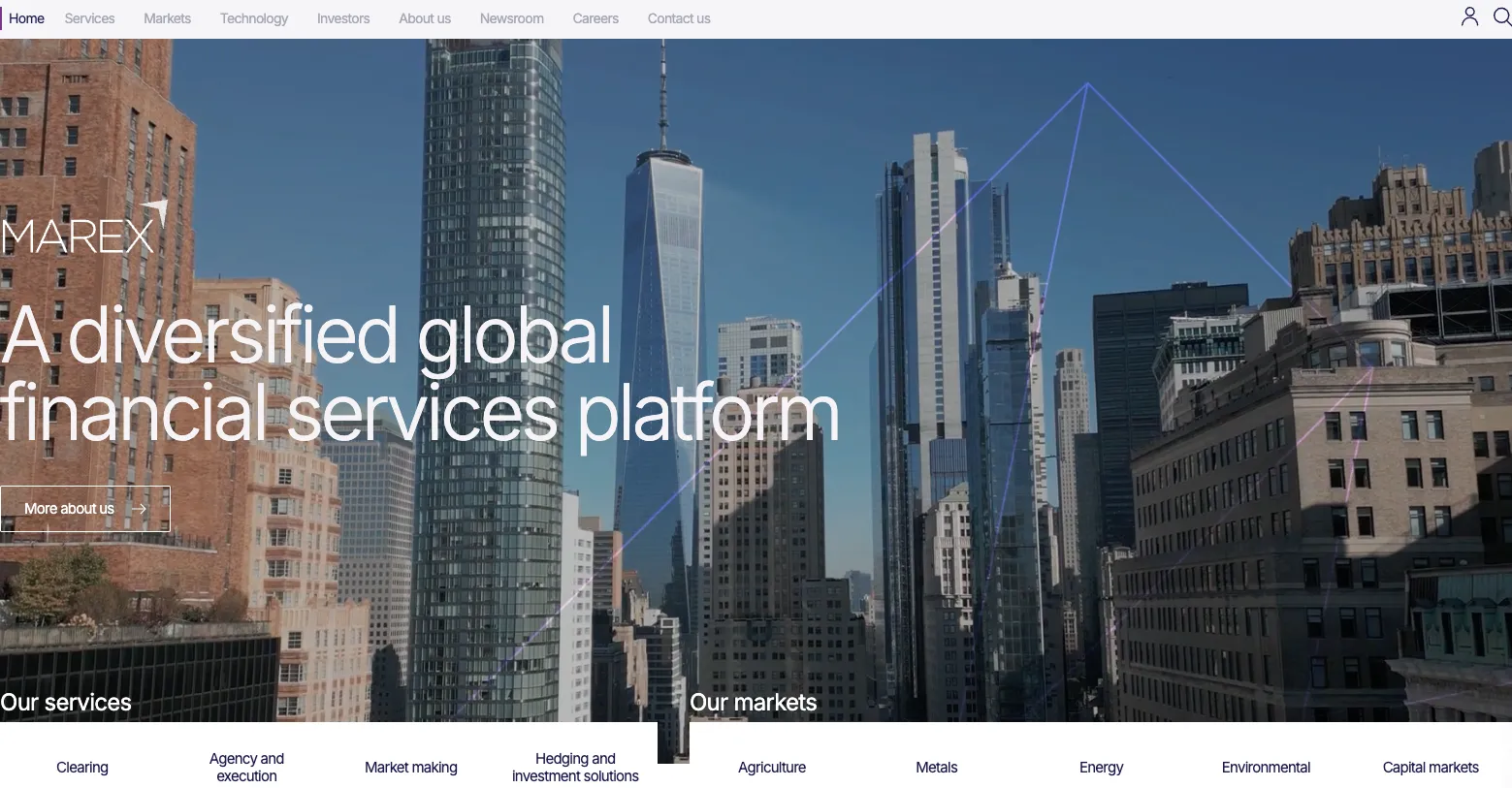Select the Technology nav item

point(254,18)
